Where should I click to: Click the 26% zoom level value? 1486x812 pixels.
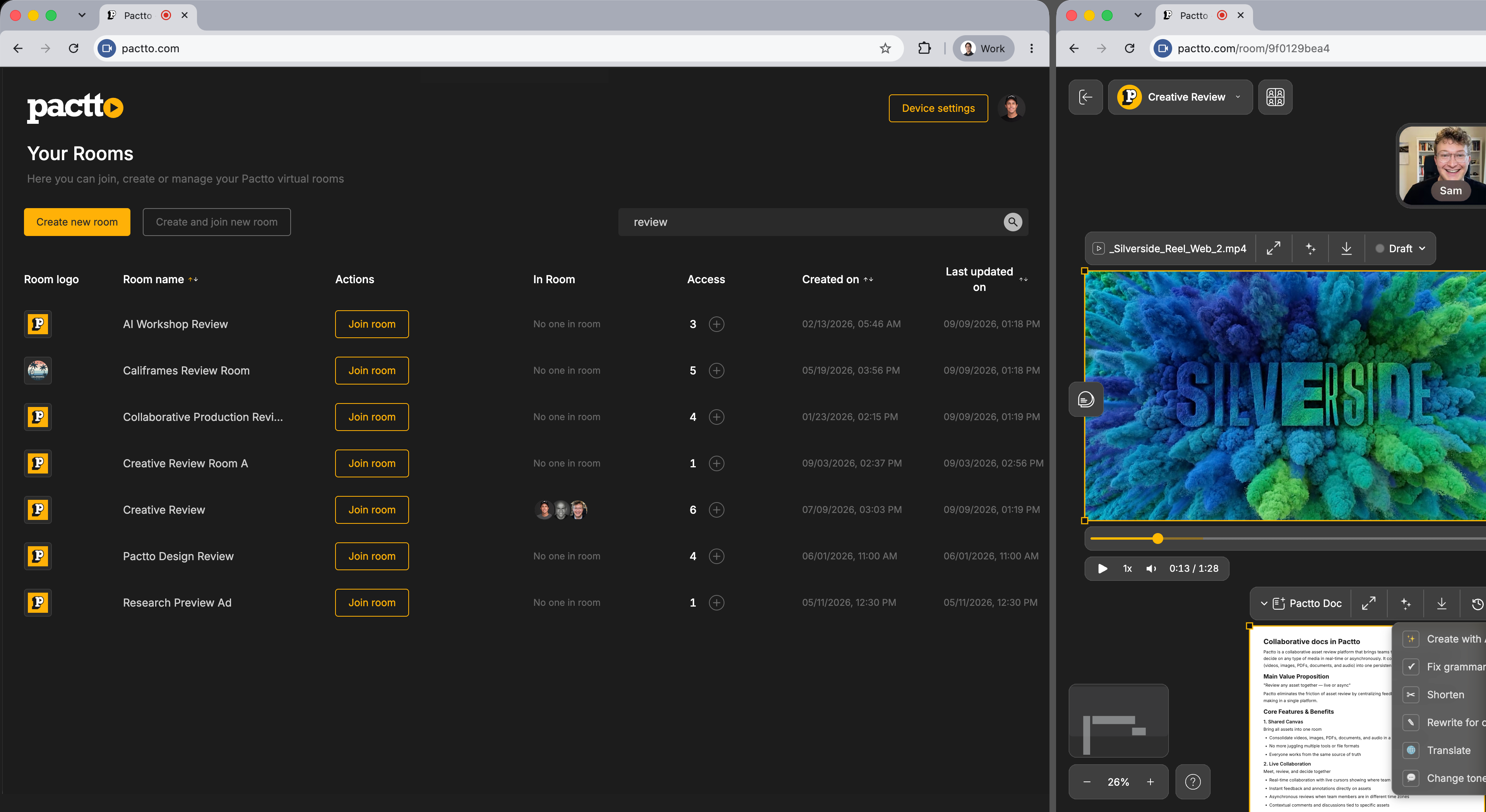[1118, 782]
